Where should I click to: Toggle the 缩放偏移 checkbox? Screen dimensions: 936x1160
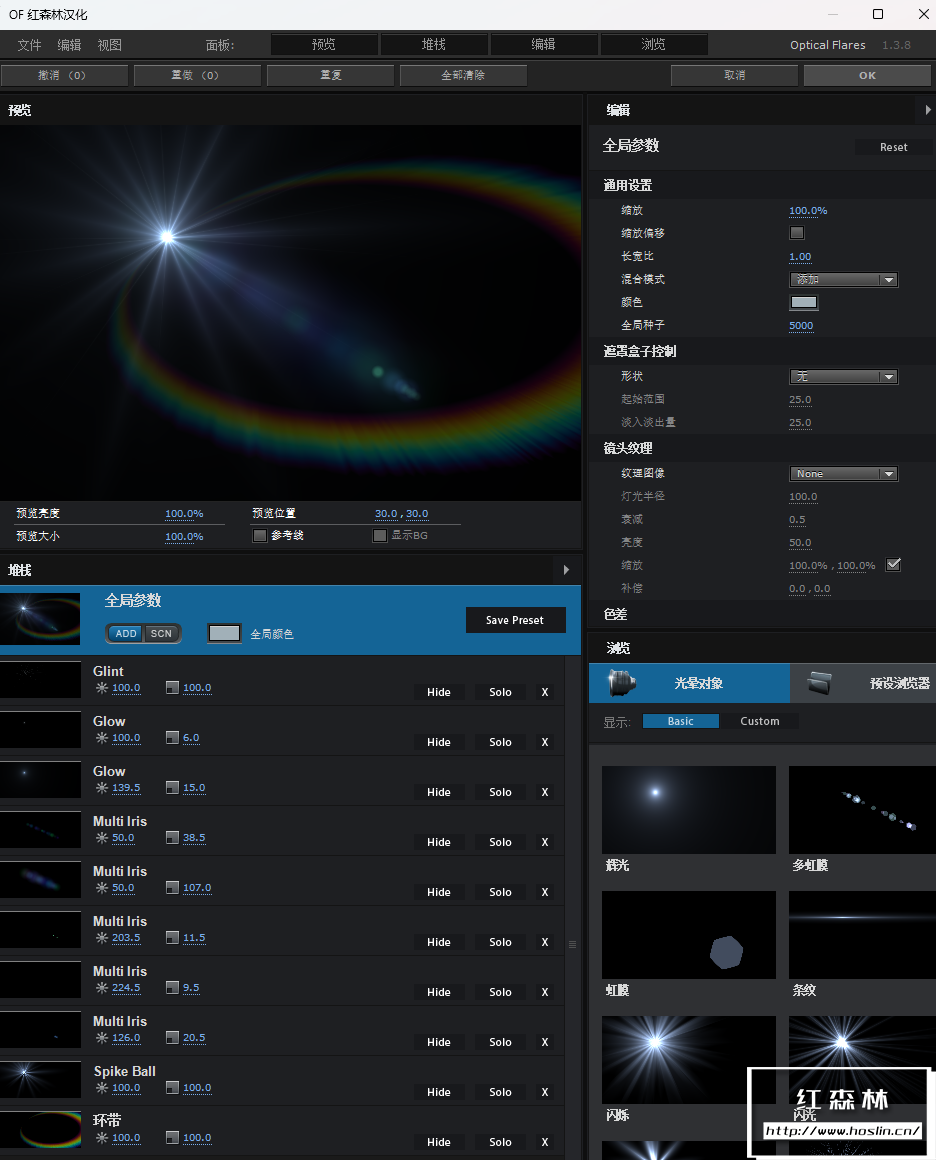pos(797,233)
